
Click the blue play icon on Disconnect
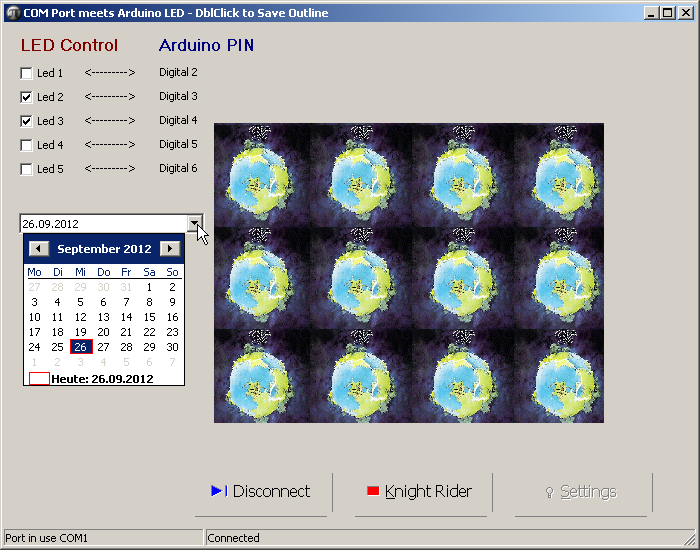pos(219,491)
